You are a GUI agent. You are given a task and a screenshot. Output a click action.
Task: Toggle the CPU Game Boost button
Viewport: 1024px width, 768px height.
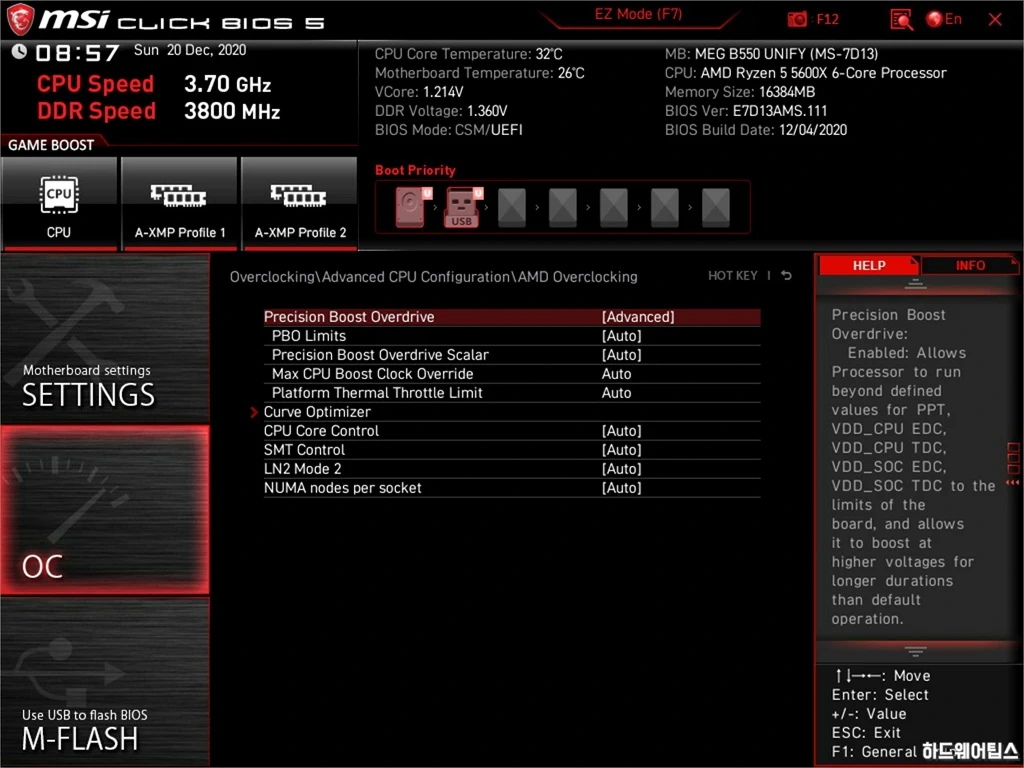59,203
